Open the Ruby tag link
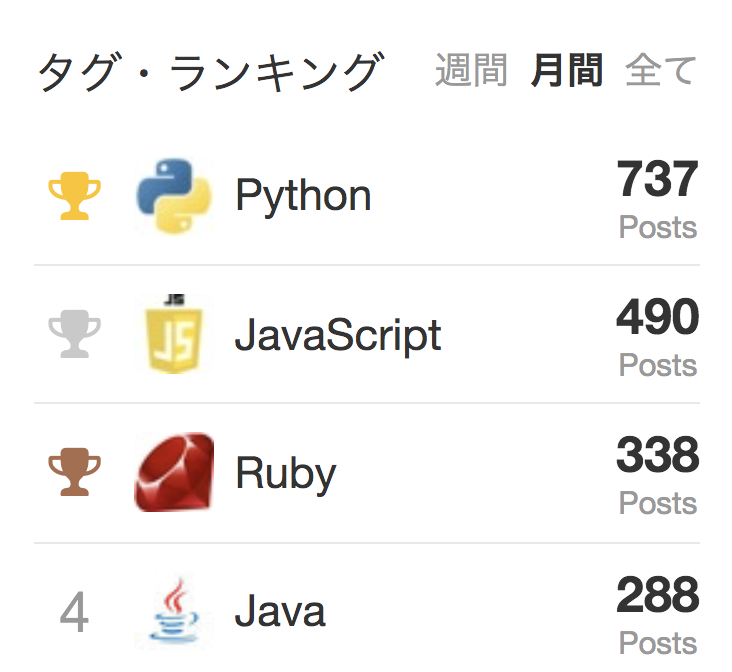This screenshot has height=672, width=732. point(286,474)
